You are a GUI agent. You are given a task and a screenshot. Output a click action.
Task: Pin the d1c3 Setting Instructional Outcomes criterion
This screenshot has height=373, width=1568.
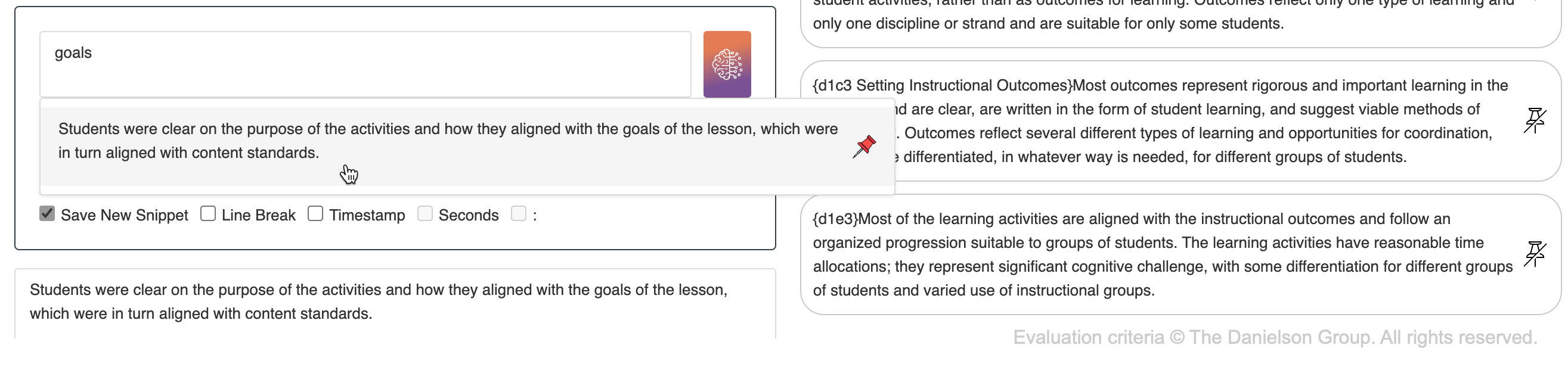click(1535, 120)
